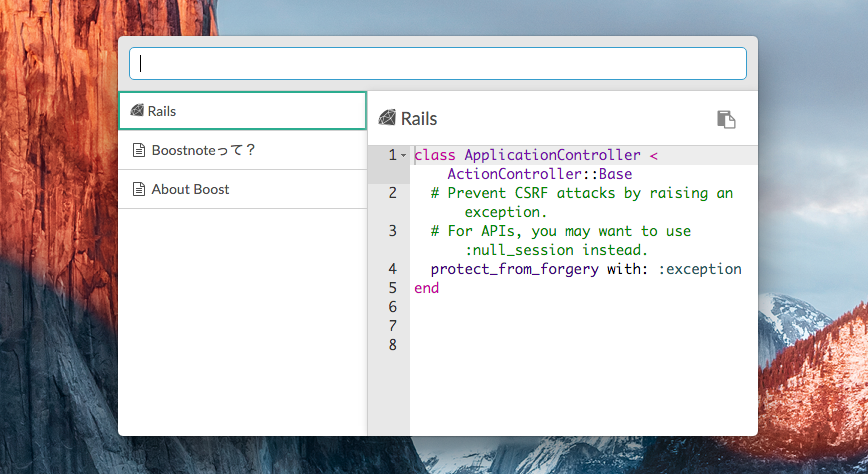This screenshot has width=868, height=474.
Task: Click the '# Prevent CSRF attacks' comment
Action: pos(523,193)
